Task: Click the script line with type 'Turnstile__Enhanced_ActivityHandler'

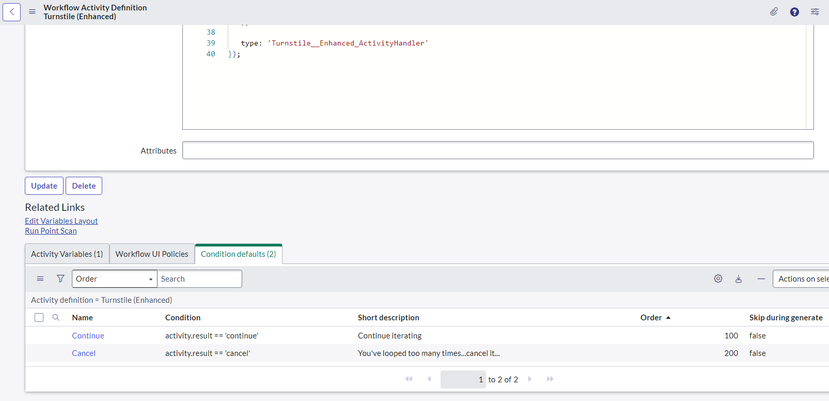Action: tap(334, 43)
